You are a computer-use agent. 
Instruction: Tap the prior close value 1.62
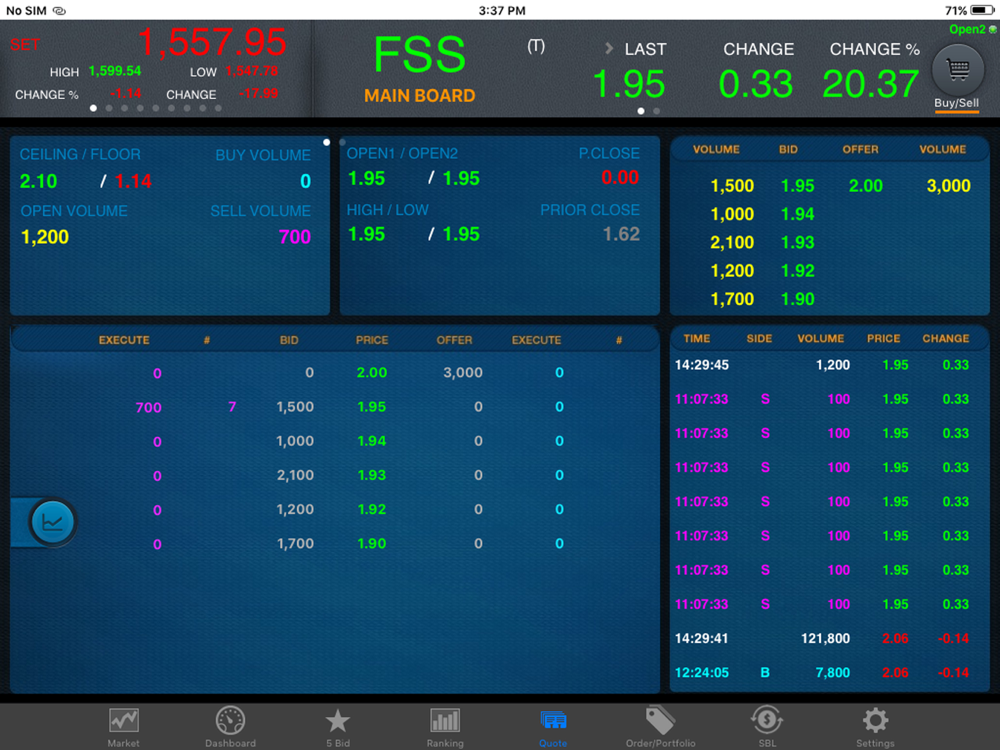(x=621, y=235)
